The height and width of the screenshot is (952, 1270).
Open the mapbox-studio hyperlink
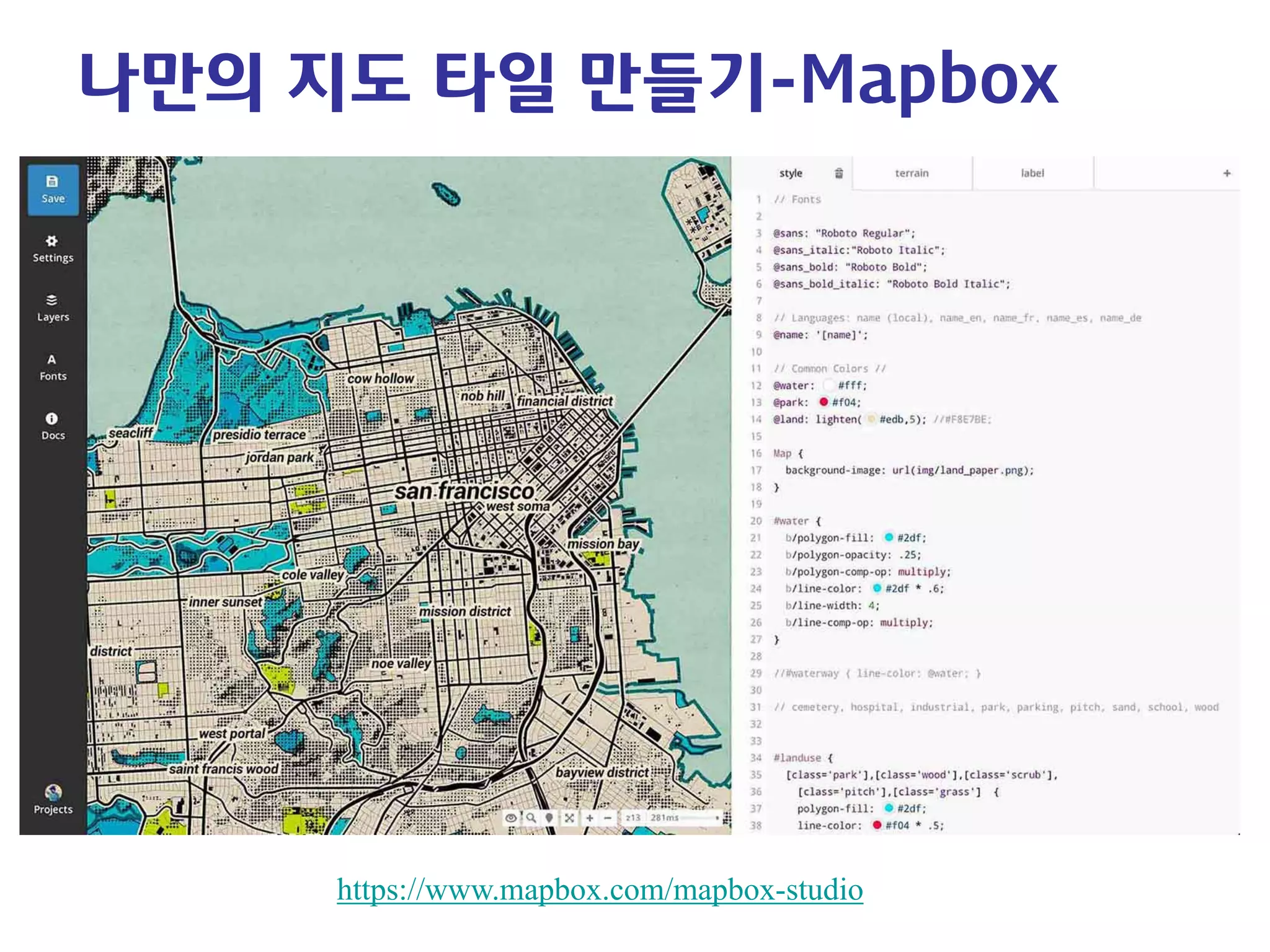pyautogui.click(x=600, y=889)
